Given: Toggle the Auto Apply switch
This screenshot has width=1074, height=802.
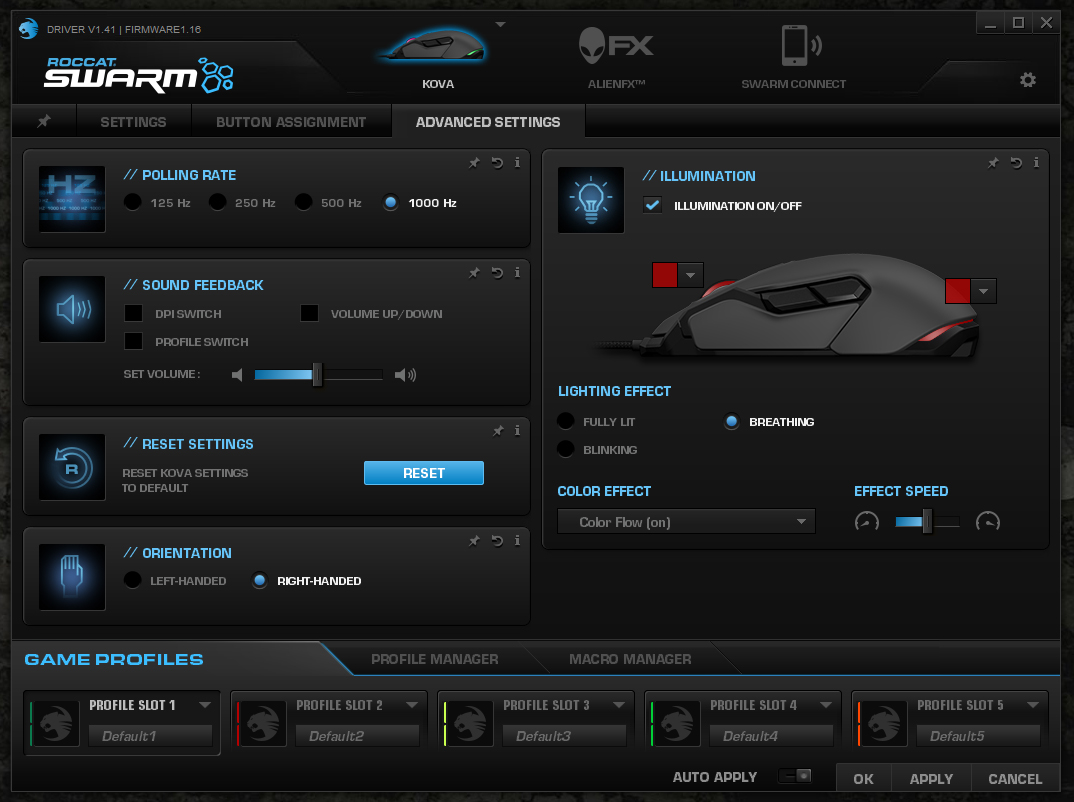Looking at the screenshot, I should coord(795,776).
